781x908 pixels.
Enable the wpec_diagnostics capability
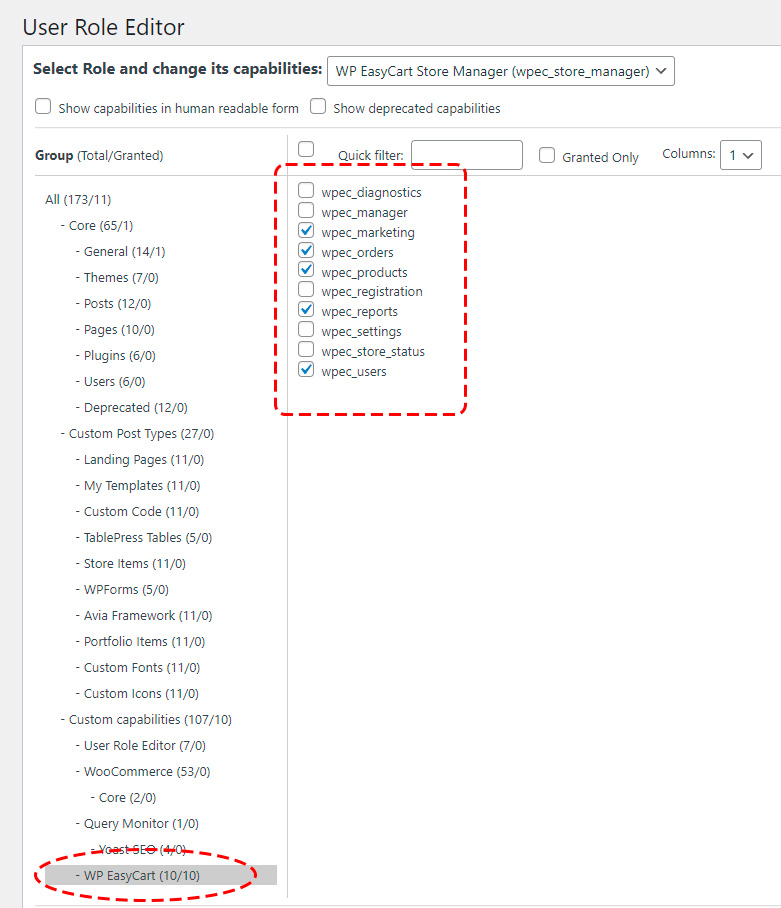coord(306,191)
